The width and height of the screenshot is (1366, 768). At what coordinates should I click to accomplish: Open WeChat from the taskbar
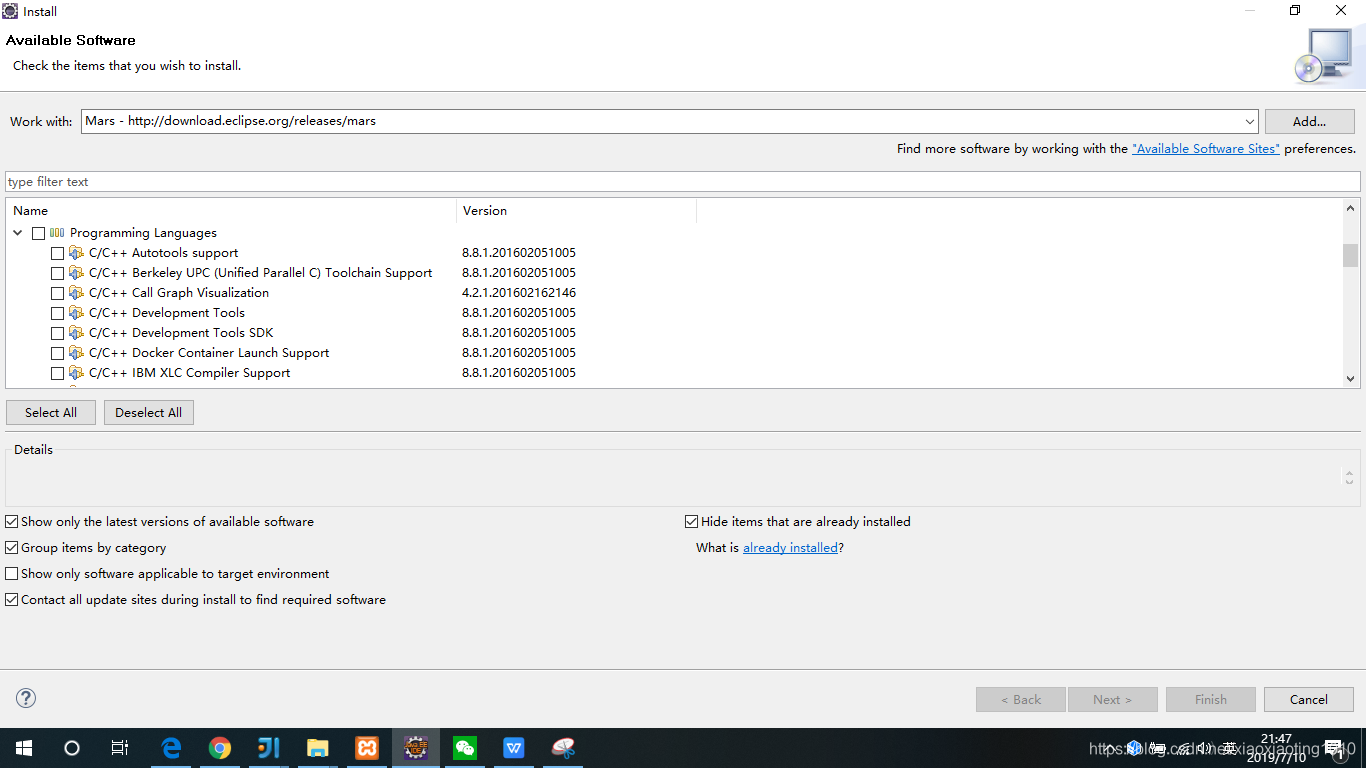tap(465, 748)
